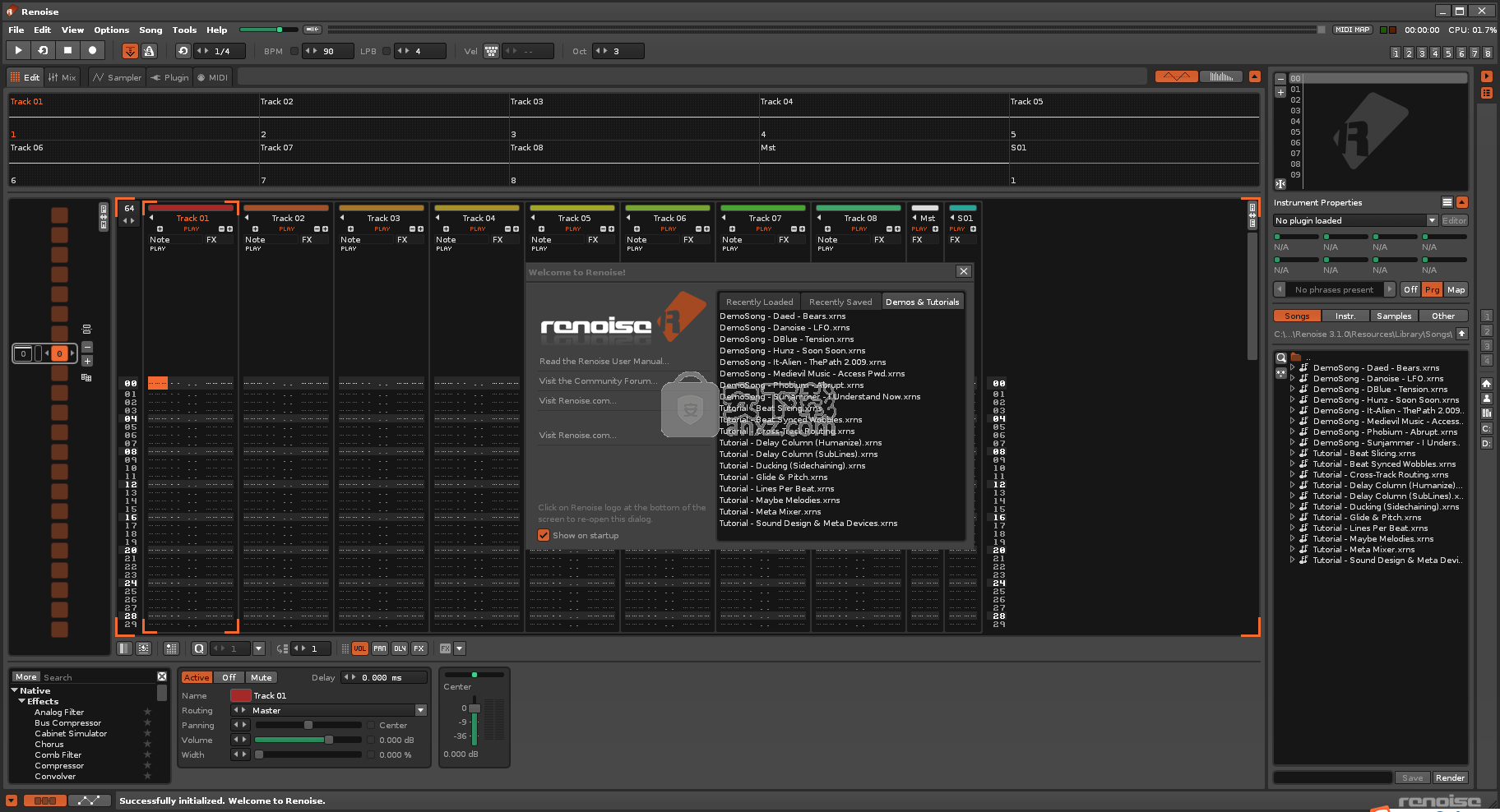Click the device Search field
The height and width of the screenshot is (812, 1500).
pos(99,677)
